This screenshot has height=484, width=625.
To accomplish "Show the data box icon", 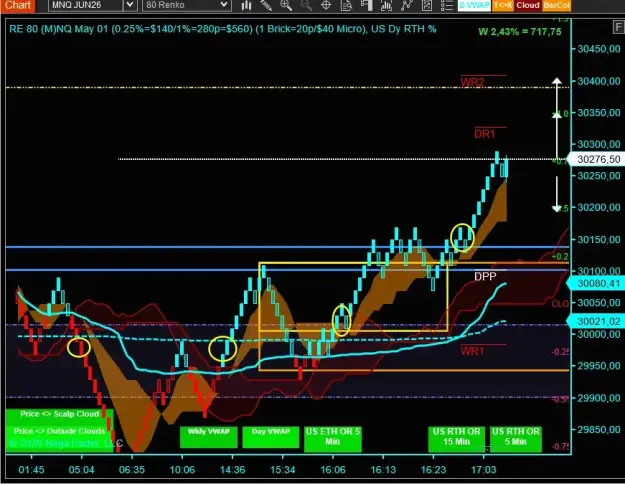I will point(346,5).
